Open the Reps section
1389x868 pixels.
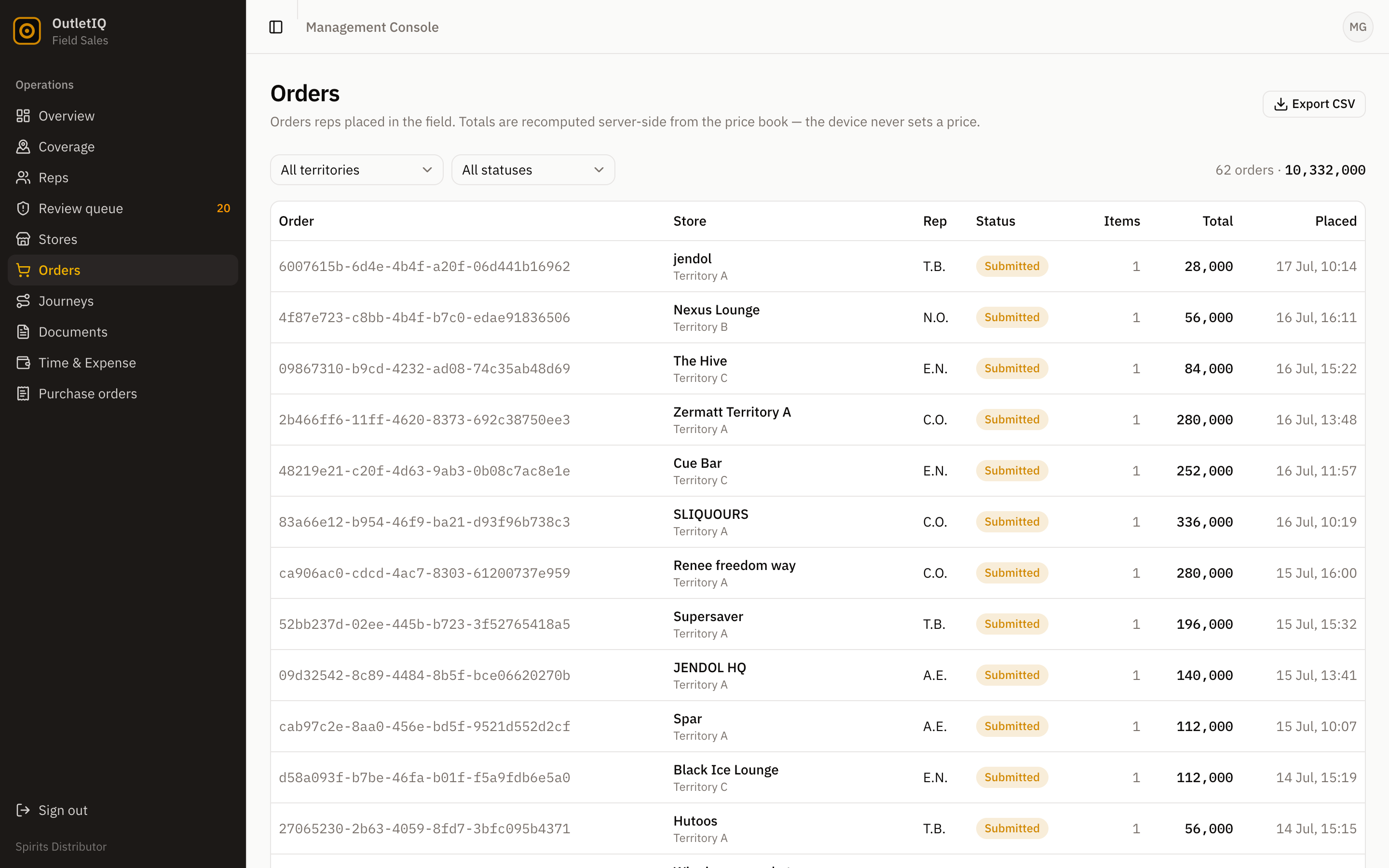point(123,178)
